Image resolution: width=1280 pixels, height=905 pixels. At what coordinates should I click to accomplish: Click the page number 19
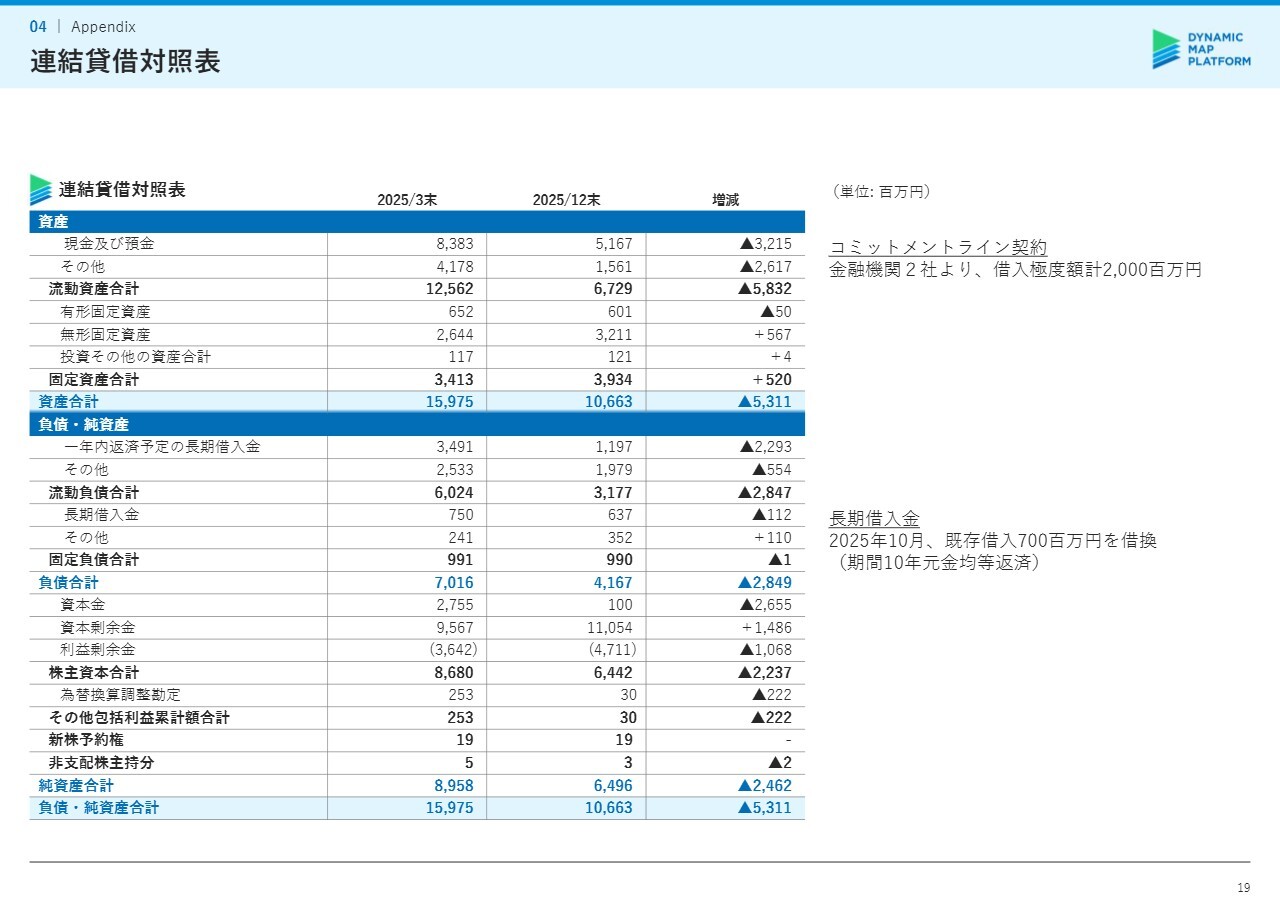tap(1243, 888)
